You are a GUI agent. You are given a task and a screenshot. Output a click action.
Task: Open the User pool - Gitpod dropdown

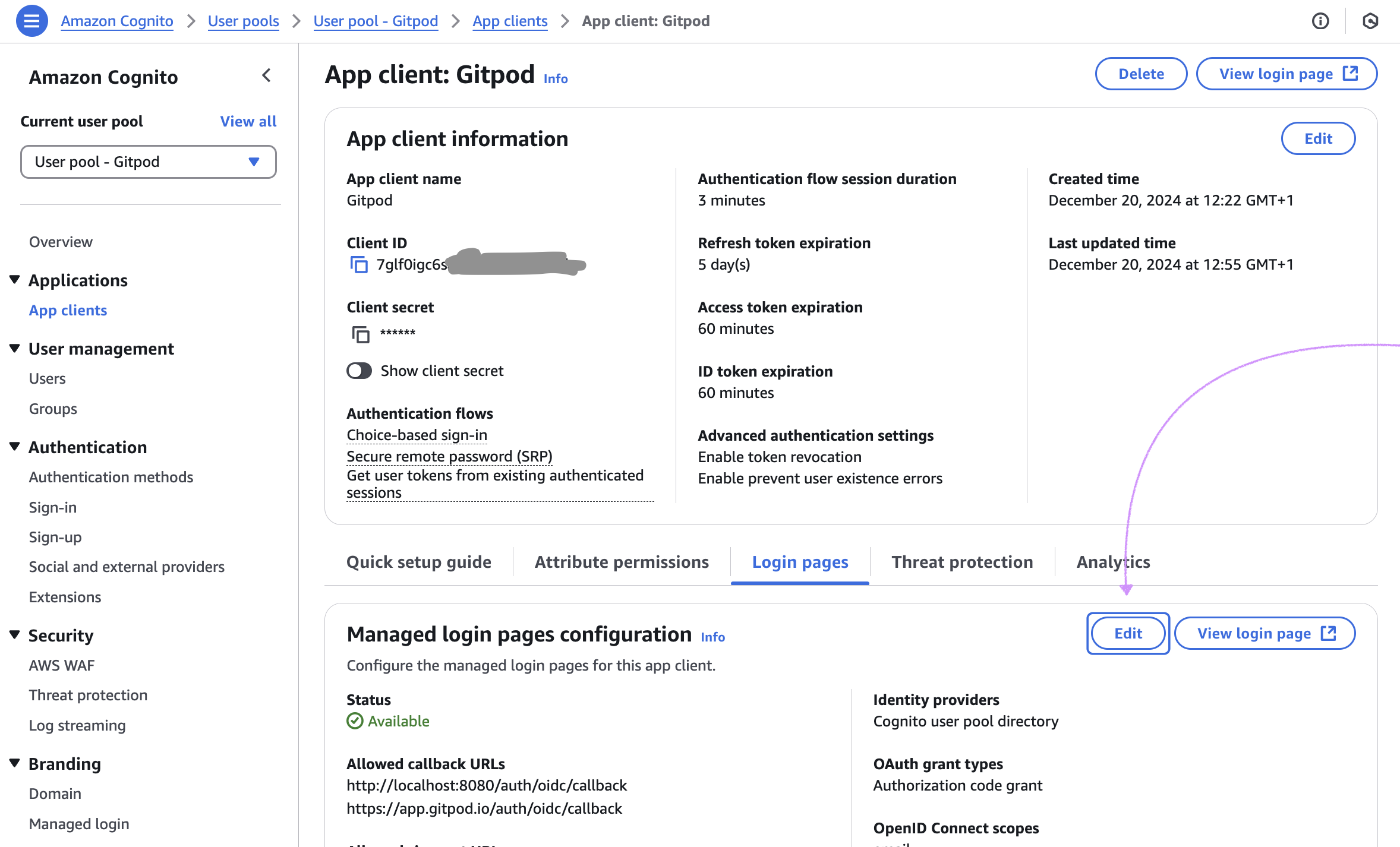(x=148, y=162)
